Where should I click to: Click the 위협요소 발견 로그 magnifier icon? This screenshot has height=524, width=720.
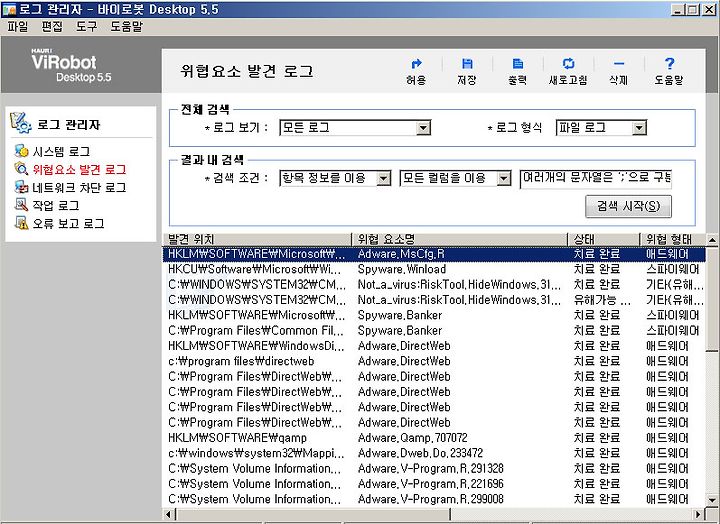21,169
